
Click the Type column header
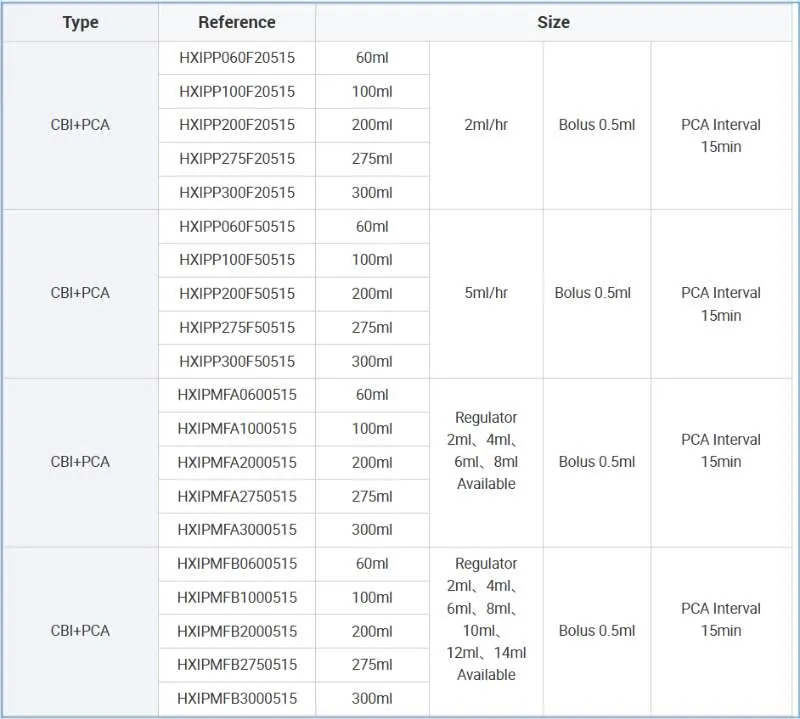pos(80,22)
